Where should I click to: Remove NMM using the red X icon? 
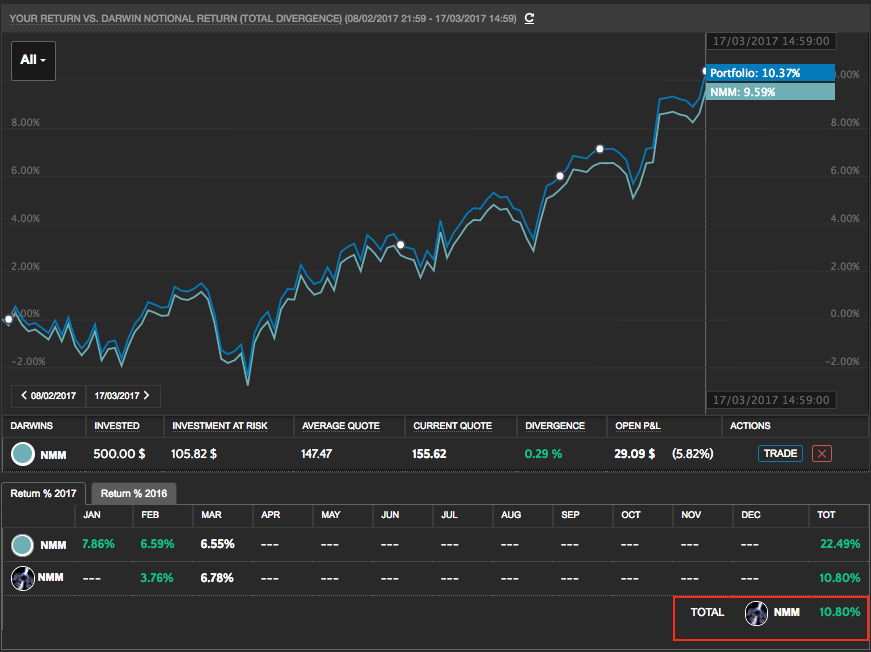pyautogui.click(x=823, y=454)
